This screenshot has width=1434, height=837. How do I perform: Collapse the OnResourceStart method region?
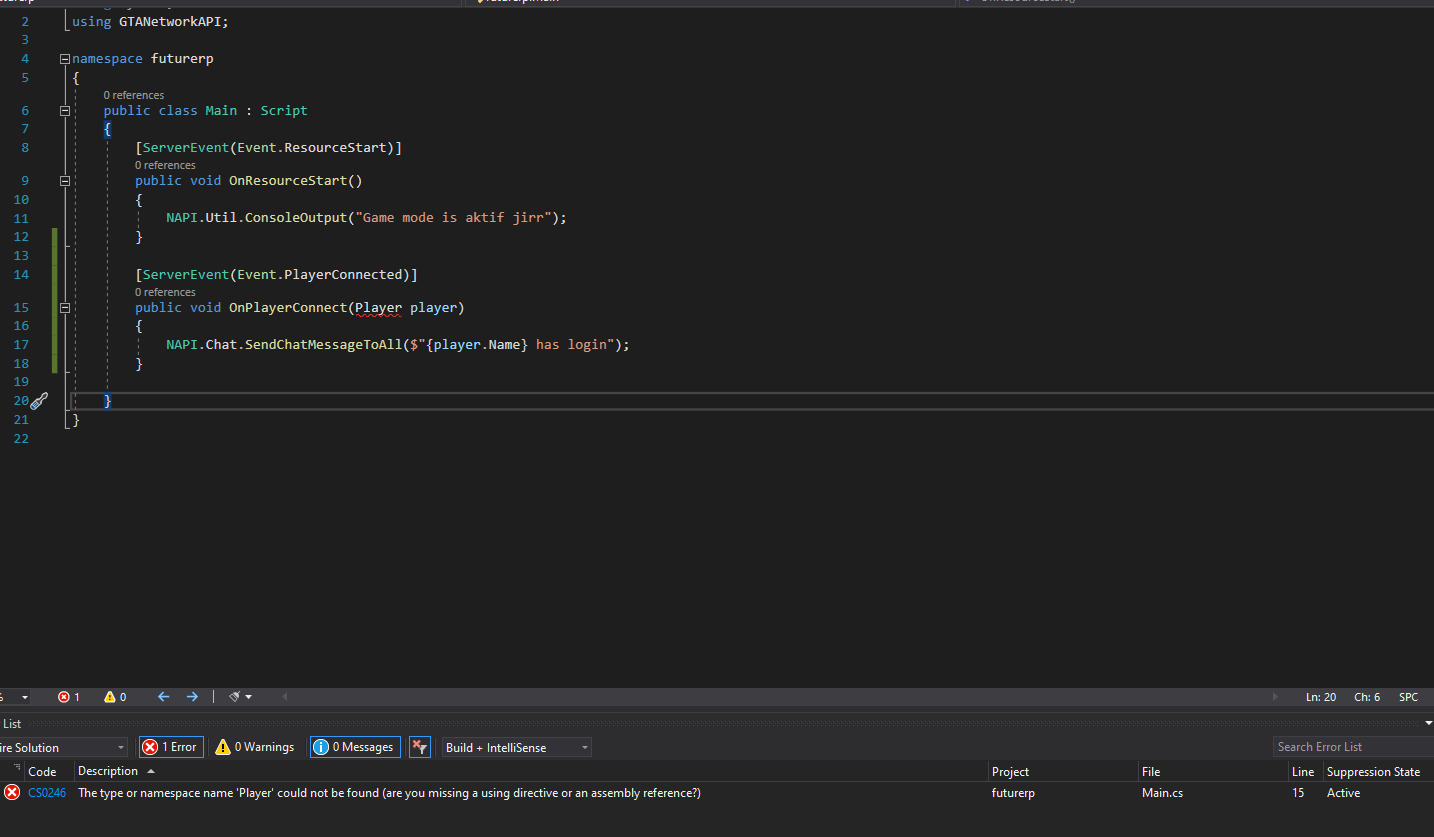[x=64, y=180]
